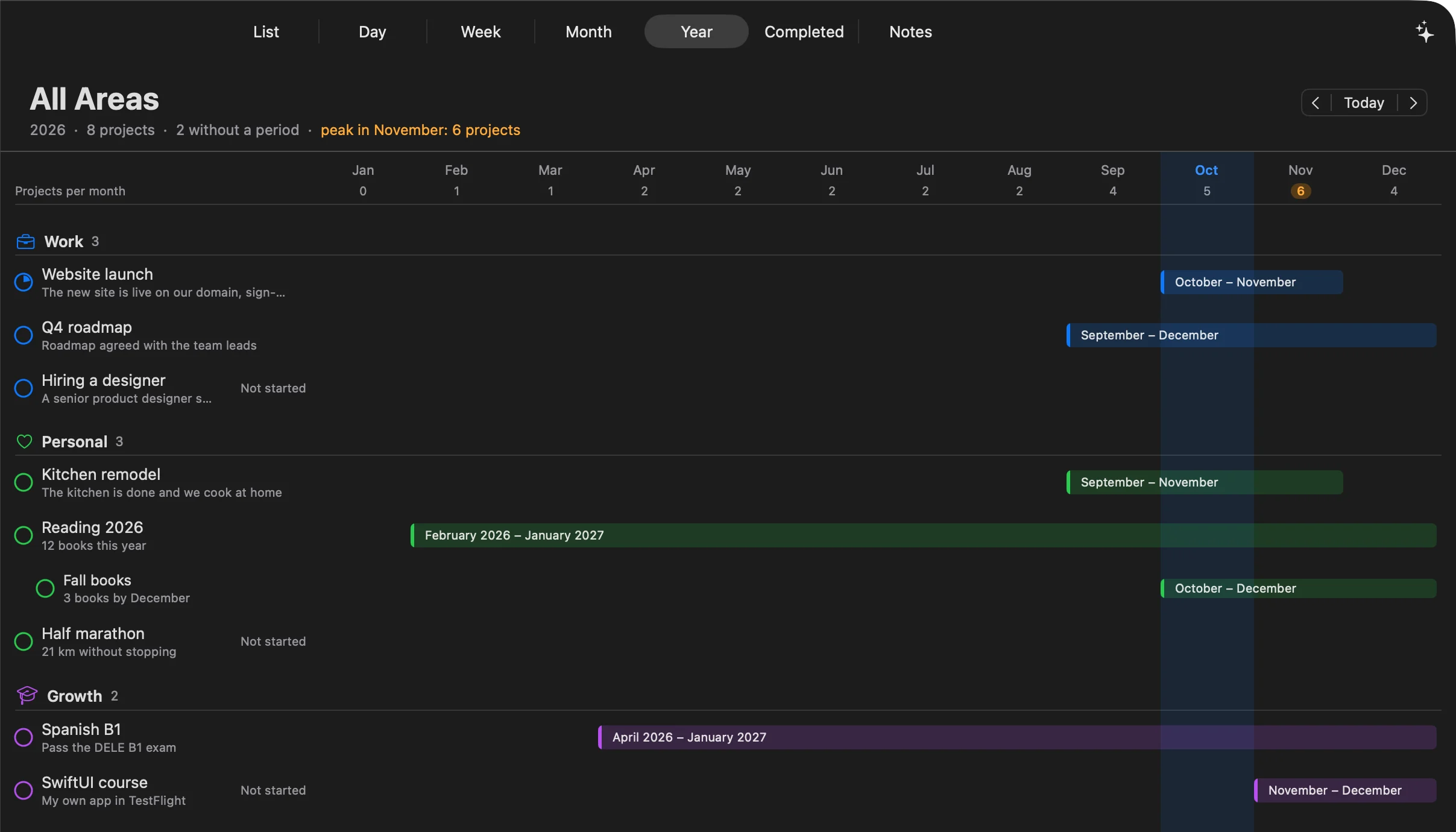
Task: Jump to Today in the year view
Action: (1364, 103)
